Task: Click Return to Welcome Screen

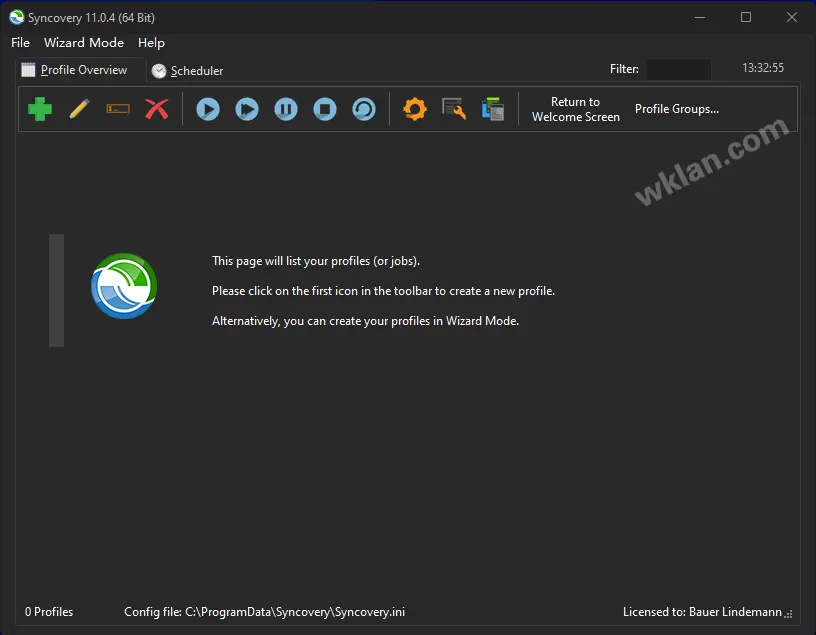Action: click(576, 109)
